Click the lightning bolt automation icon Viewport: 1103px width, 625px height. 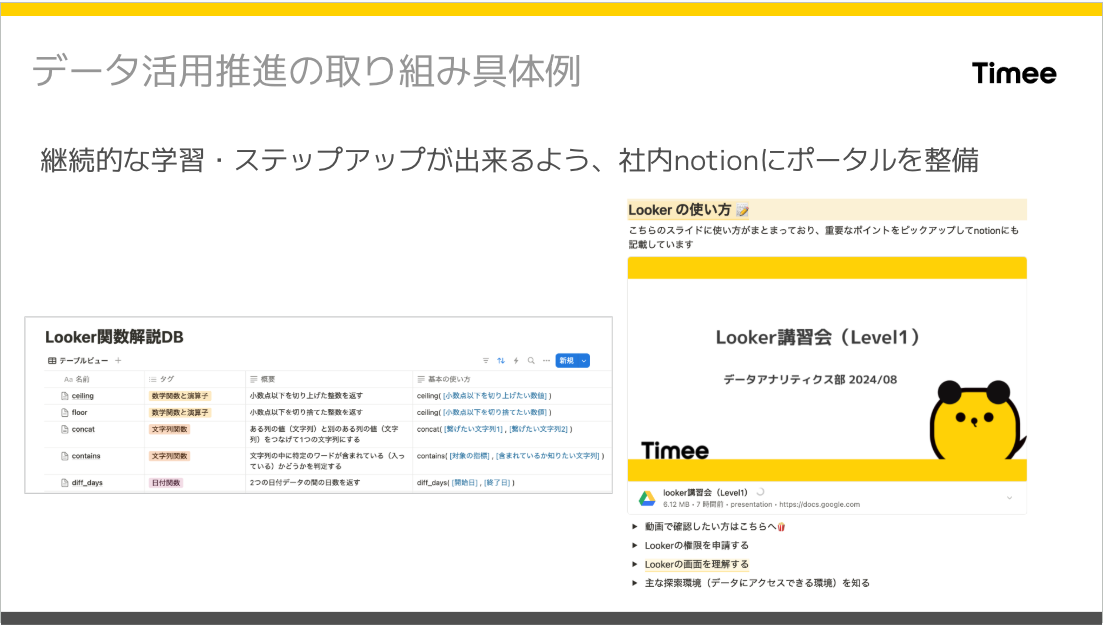516,360
